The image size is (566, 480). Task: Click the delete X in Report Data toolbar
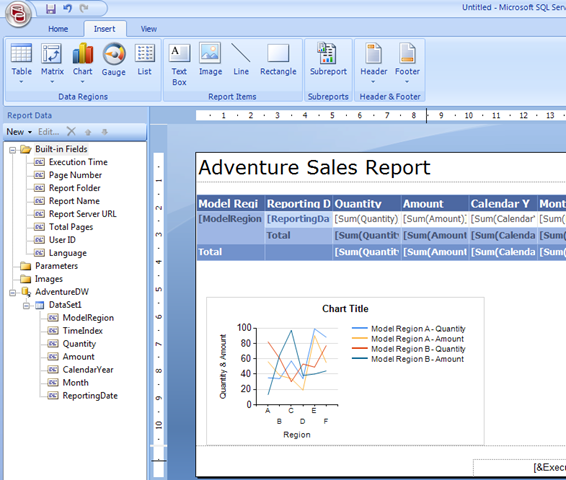(71, 131)
